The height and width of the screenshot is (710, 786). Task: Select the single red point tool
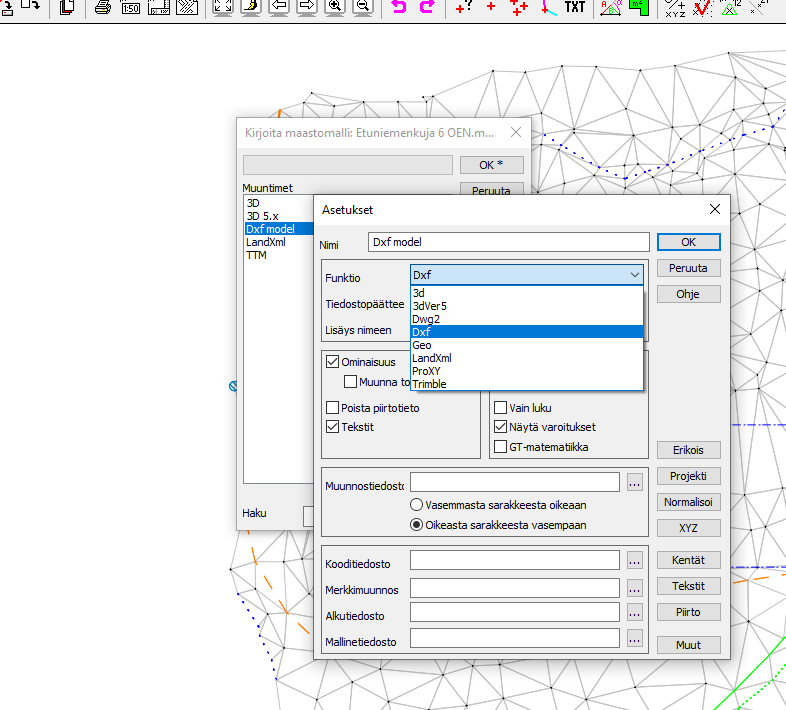point(491,6)
